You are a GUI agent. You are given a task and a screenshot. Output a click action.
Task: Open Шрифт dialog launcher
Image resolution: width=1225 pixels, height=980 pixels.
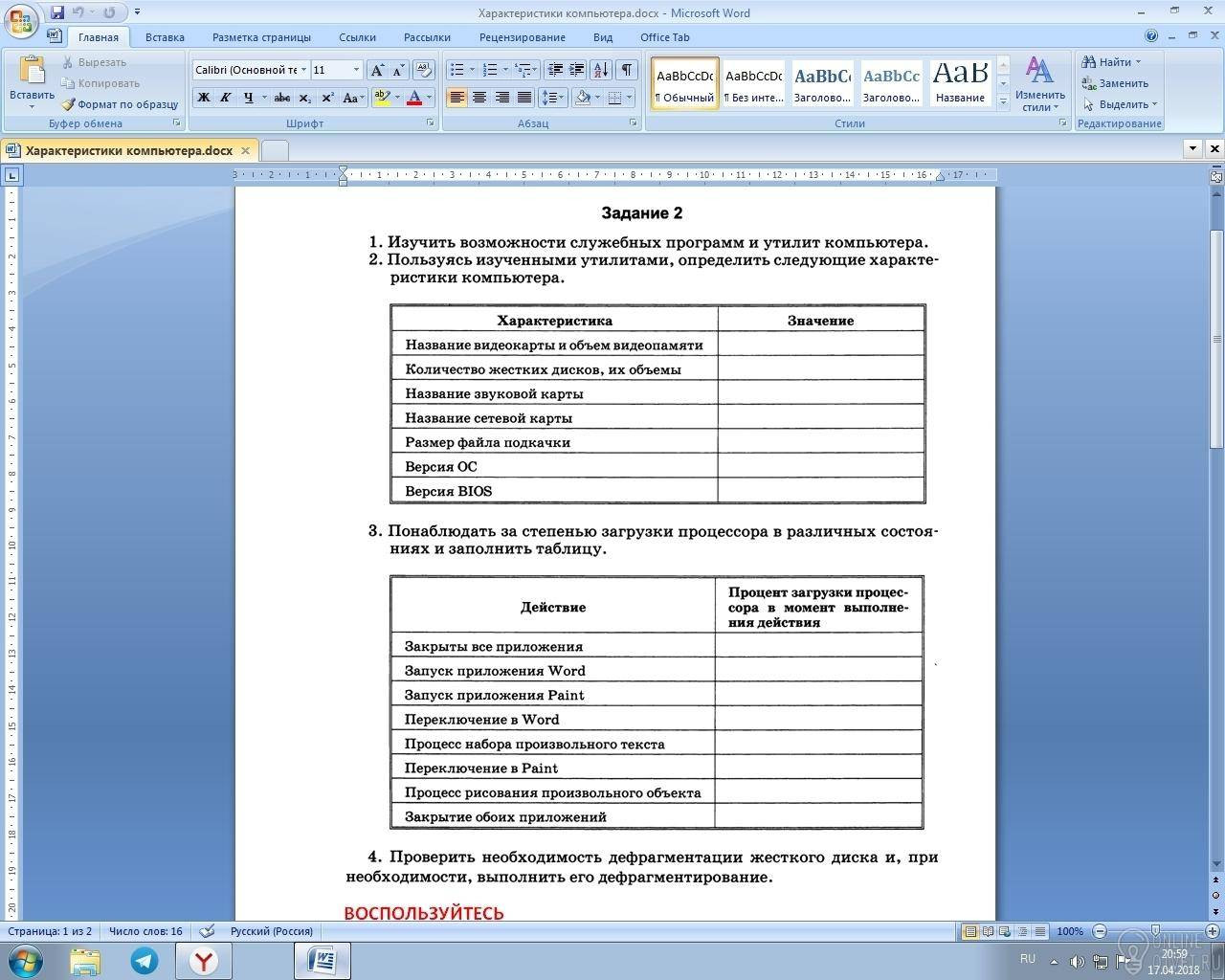click(x=430, y=123)
